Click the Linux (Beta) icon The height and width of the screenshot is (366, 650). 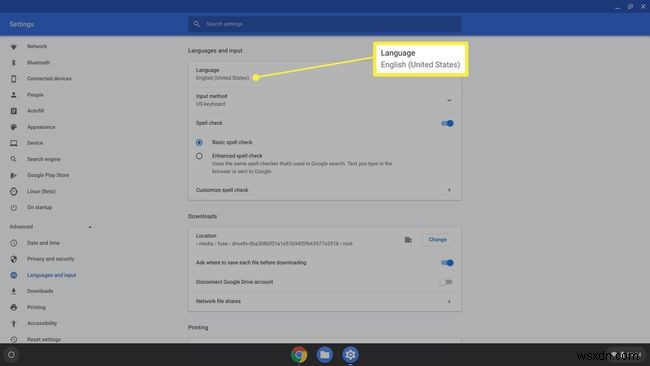pyautogui.click(x=14, y=191)
